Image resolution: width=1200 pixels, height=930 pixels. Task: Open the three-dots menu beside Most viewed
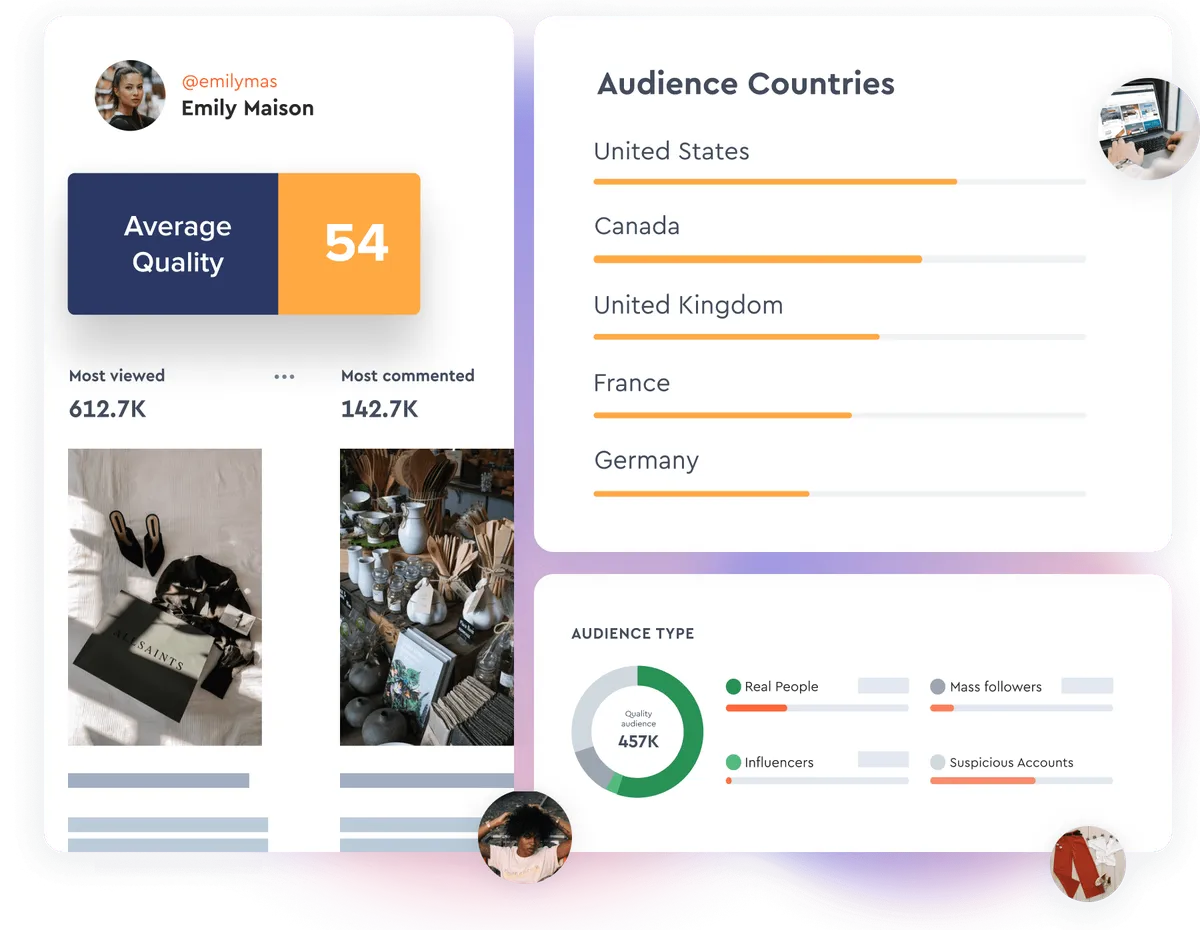284,377
